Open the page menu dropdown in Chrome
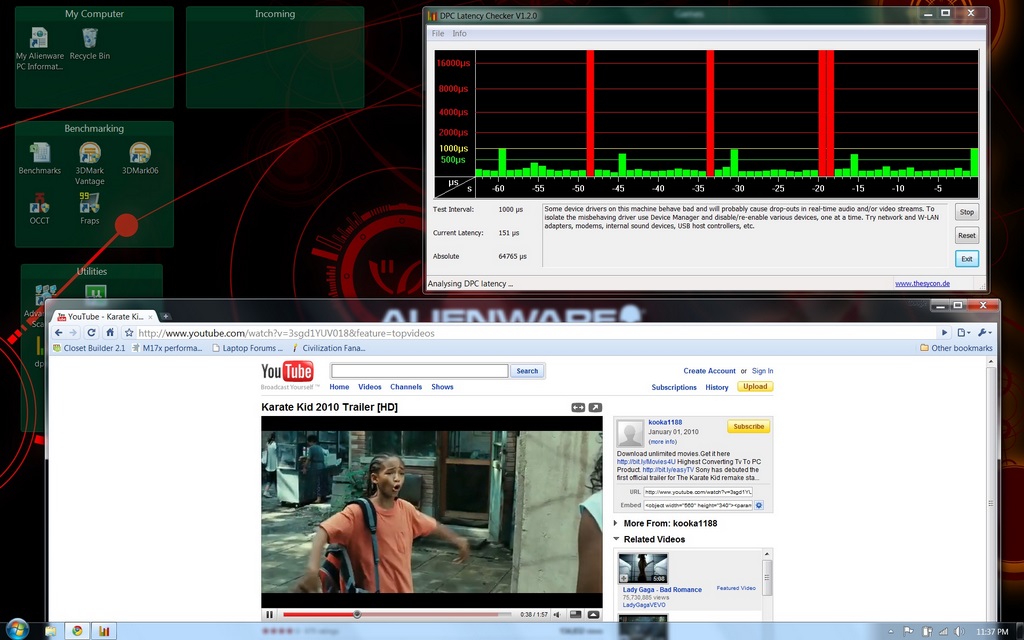The width and height of the screenshot is (1024, 640). point(963,332)
